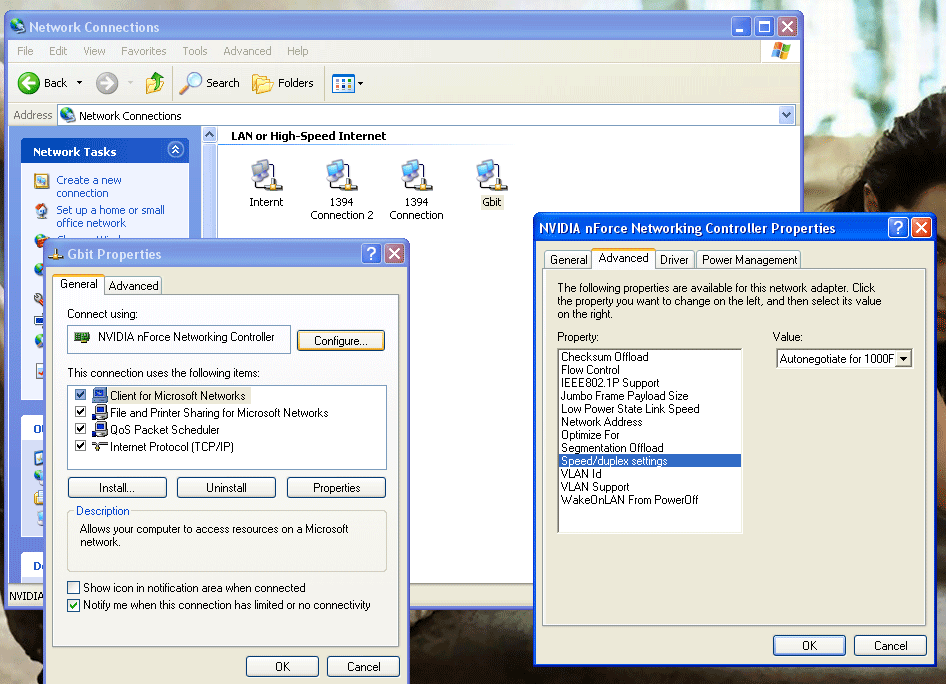This screenshot has width=946, height=684.
Task: Uncheck Client for Microsoft Networks
Action: point(80,395)
